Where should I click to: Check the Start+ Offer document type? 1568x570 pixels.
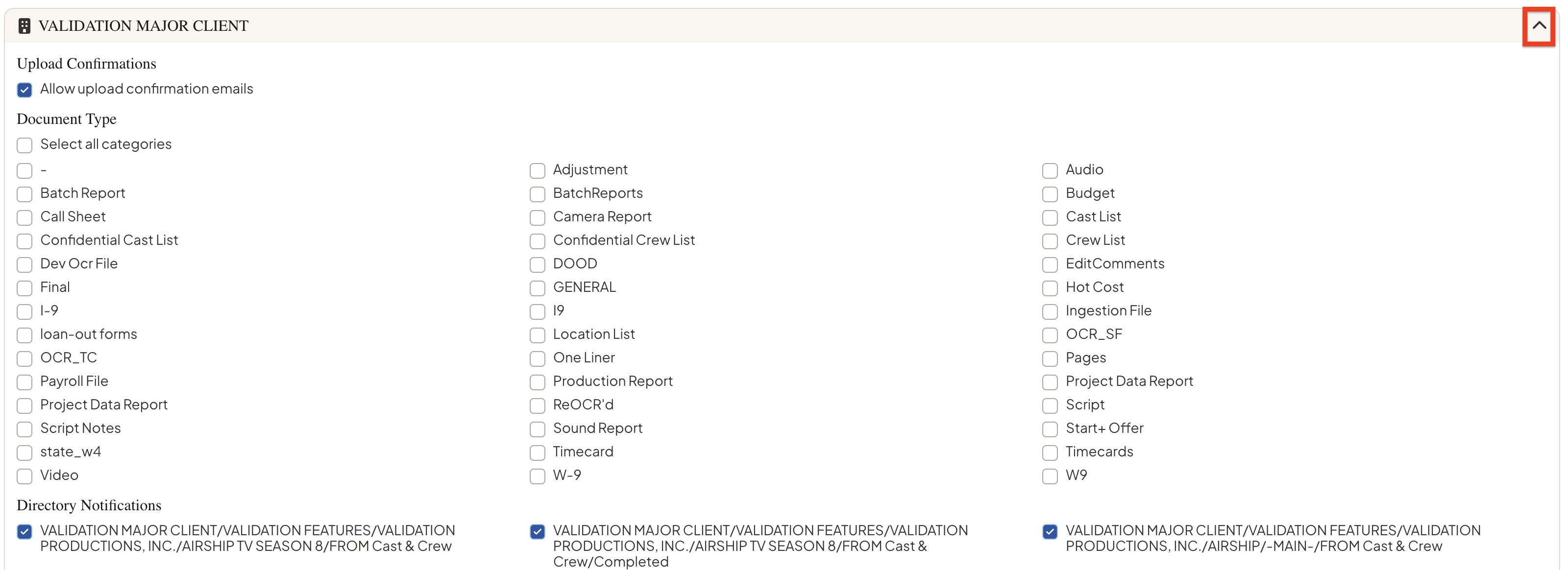click(1050, 429)
